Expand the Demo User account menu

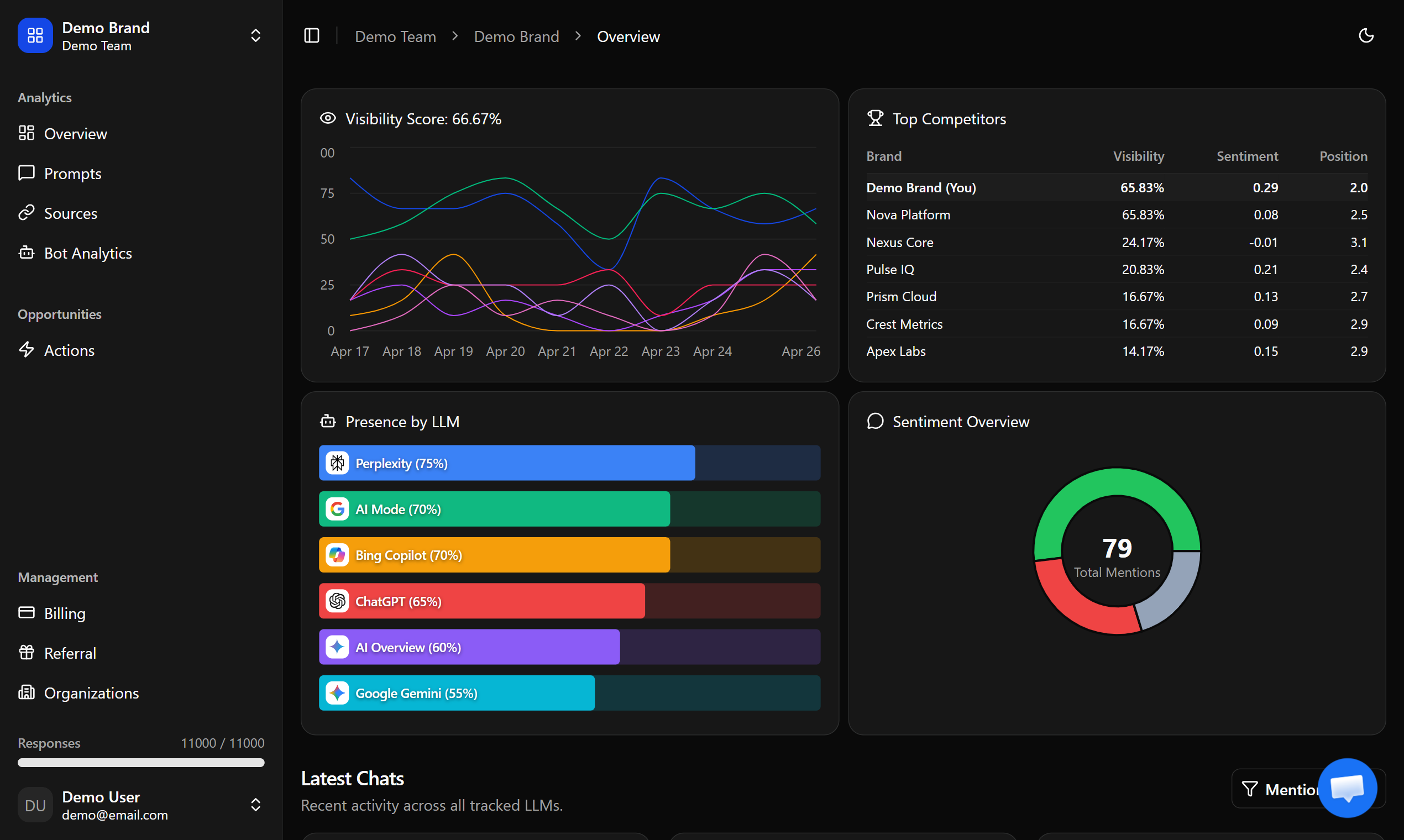255,805
